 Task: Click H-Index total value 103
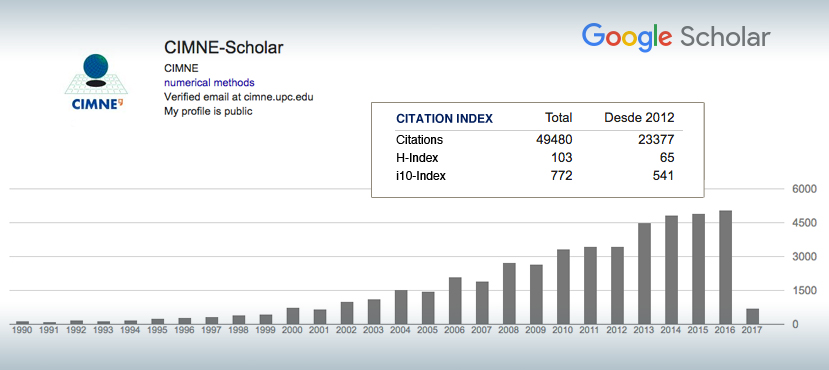coord(561,158)
